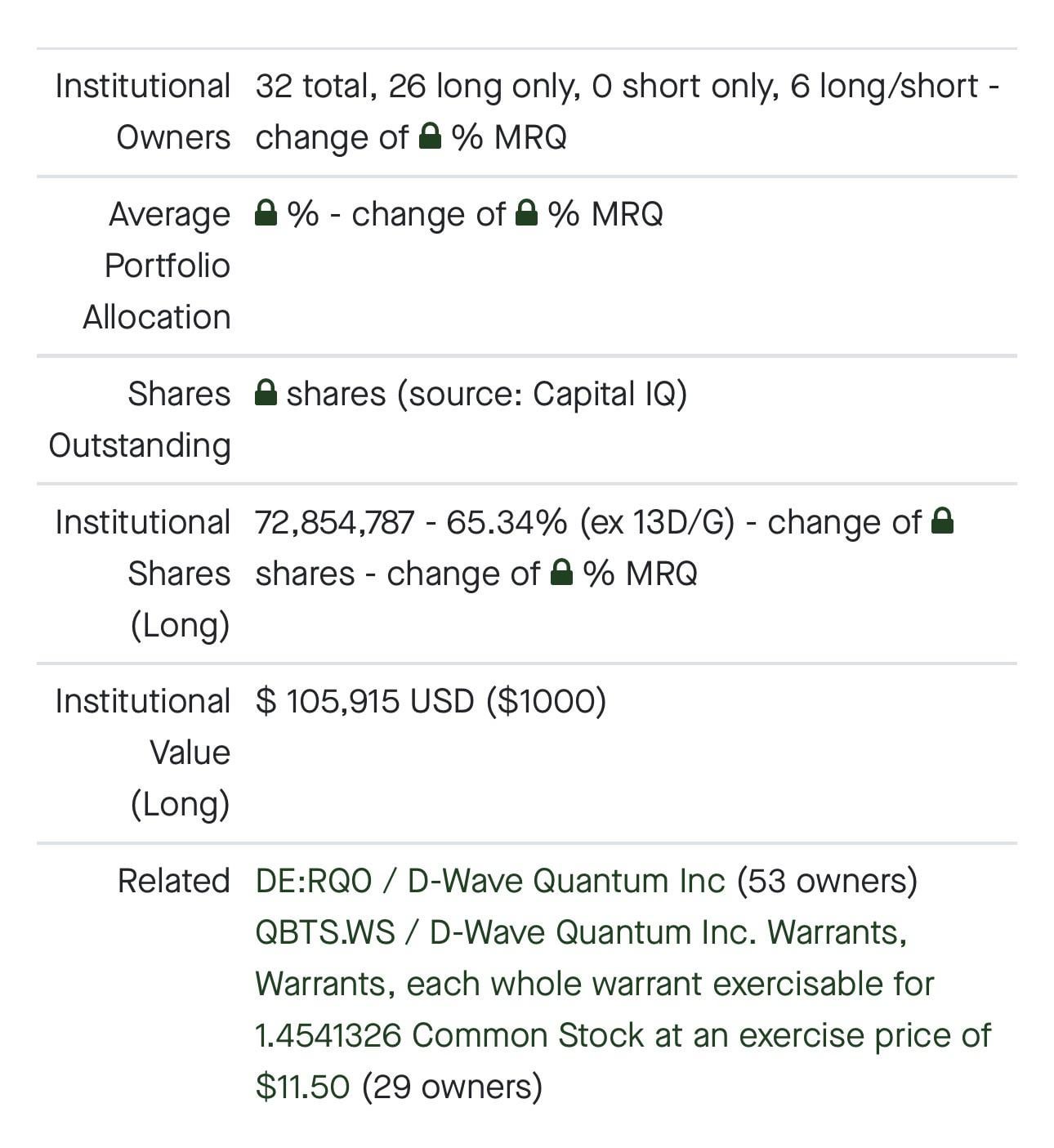This screenshot has width=1054, height=1148.
Task: Click the '32 total, 26 long only' text
Action: tap(418, 86)
